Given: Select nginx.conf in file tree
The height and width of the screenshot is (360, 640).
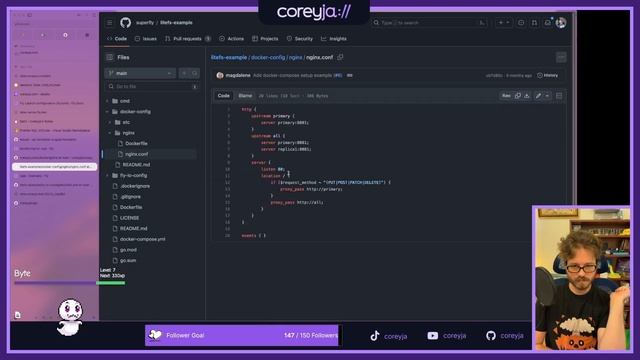Looking at the screenshot, I should pyautogui.click(x=136, y=154).
